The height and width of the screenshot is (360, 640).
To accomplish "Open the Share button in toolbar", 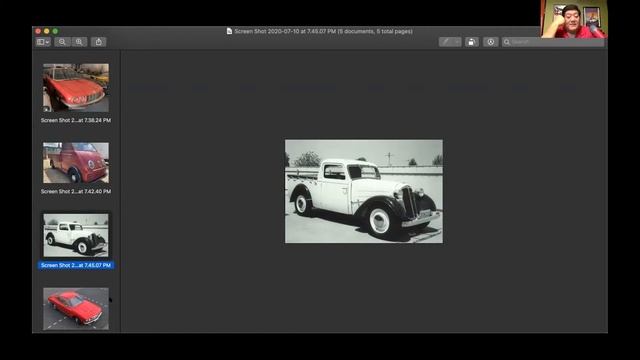I will click(x=99, y=42).
